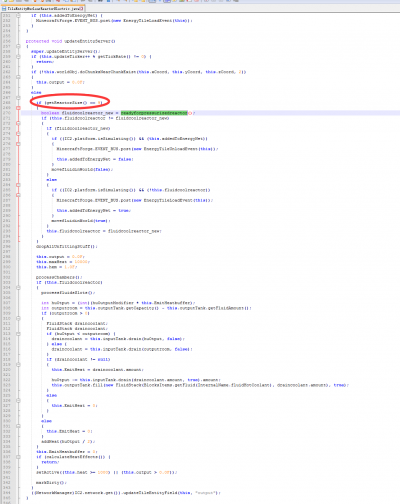Collapse fold at updateTicker getTickRate if statement
Image resolution: width=400 pixels, height=504 pixels.
[18, 57]
